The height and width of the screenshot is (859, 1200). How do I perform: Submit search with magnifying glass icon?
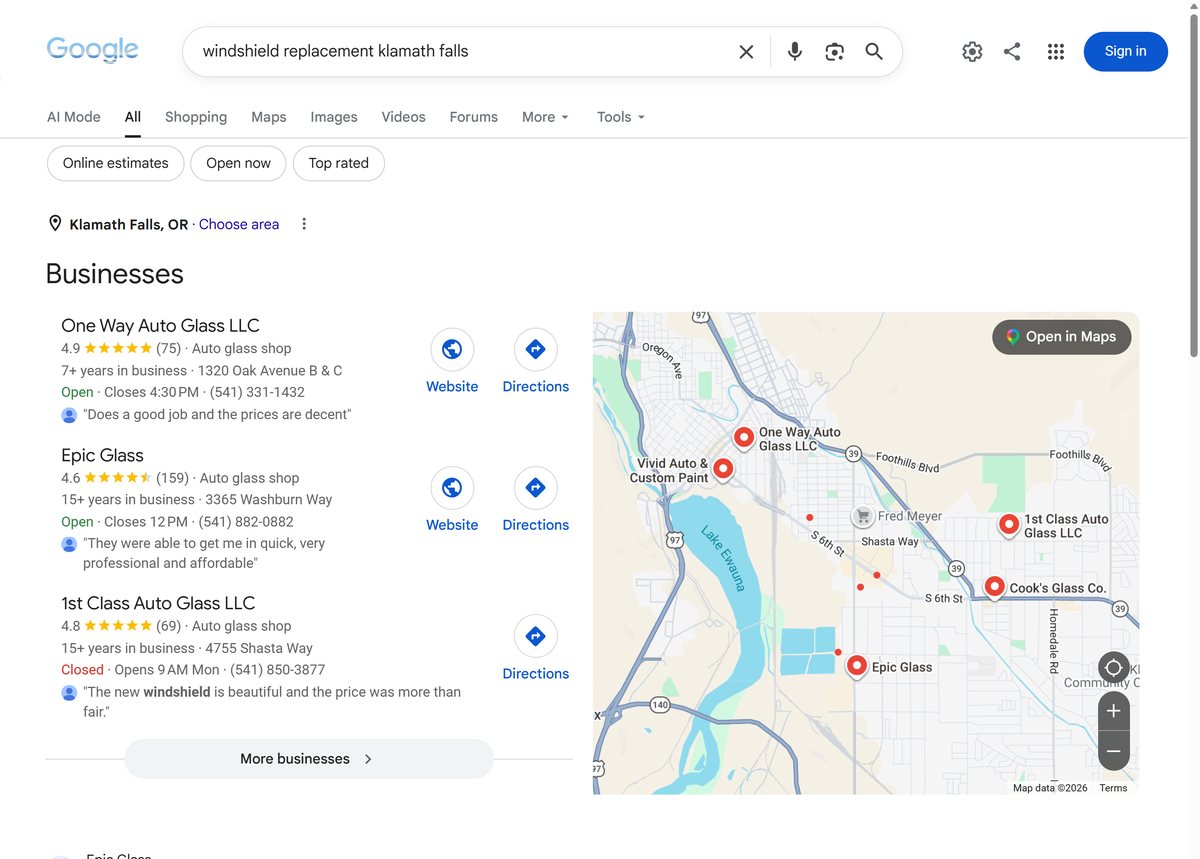tap(874, 51)
